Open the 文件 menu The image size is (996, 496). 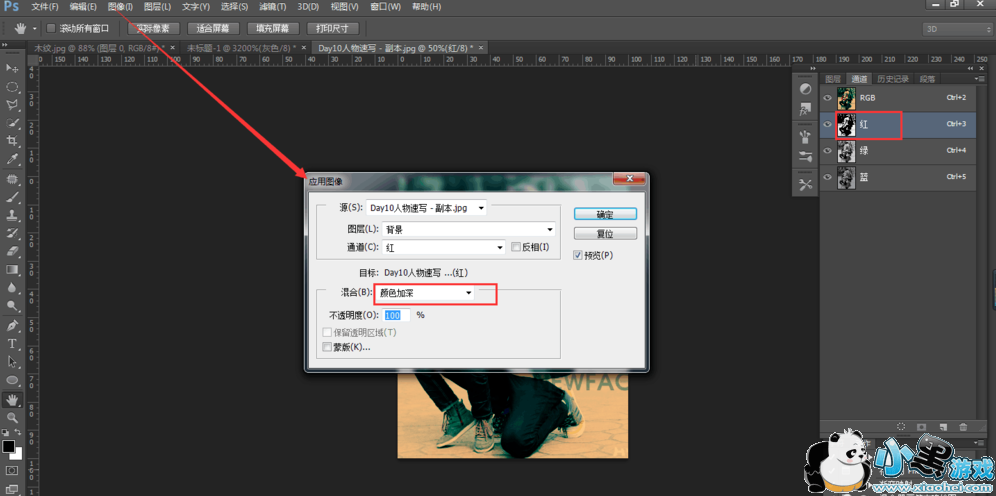coord(44,7)
